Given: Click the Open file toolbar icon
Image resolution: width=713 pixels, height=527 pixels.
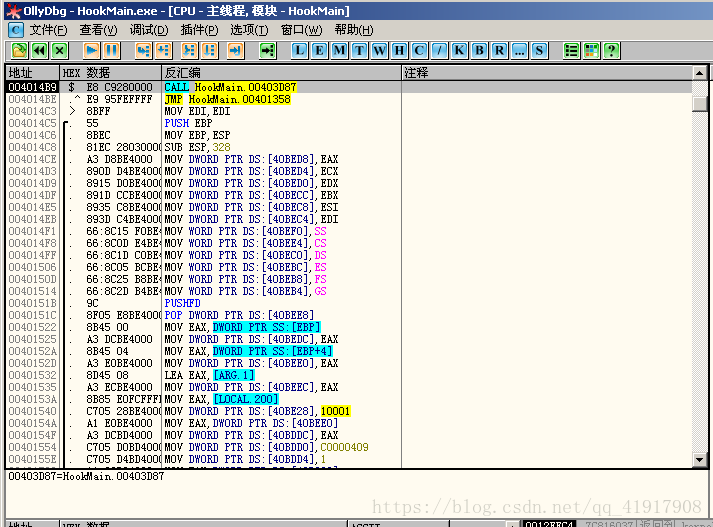Looking at the screenshot, I should [x=19, y=50].
